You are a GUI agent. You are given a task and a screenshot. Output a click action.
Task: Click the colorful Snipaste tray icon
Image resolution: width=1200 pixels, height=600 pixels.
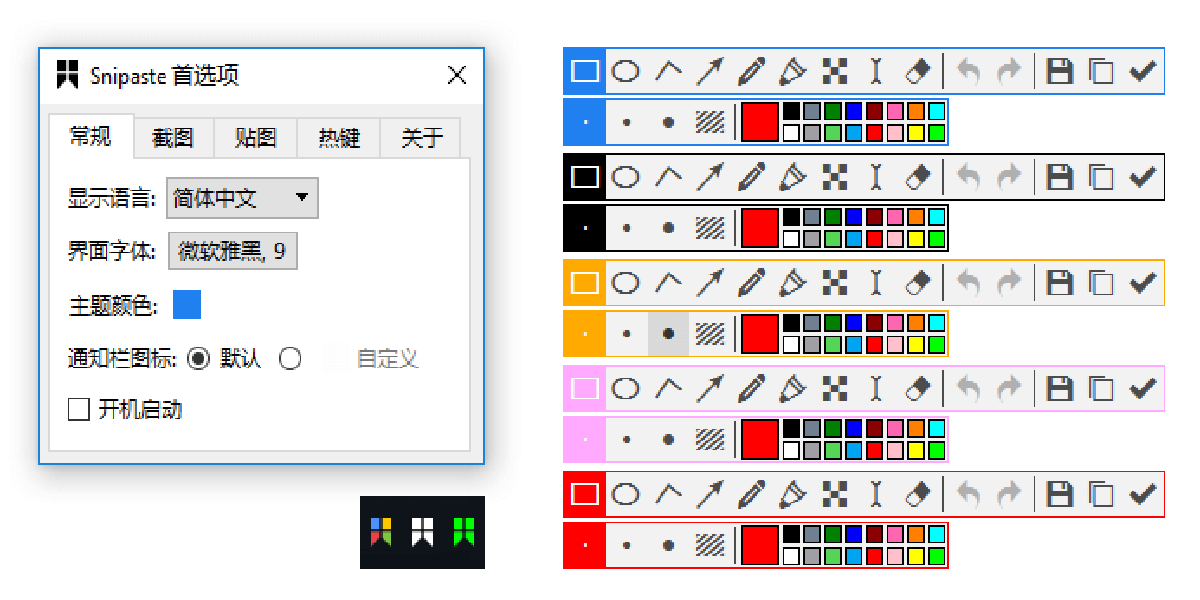(381, 532)
